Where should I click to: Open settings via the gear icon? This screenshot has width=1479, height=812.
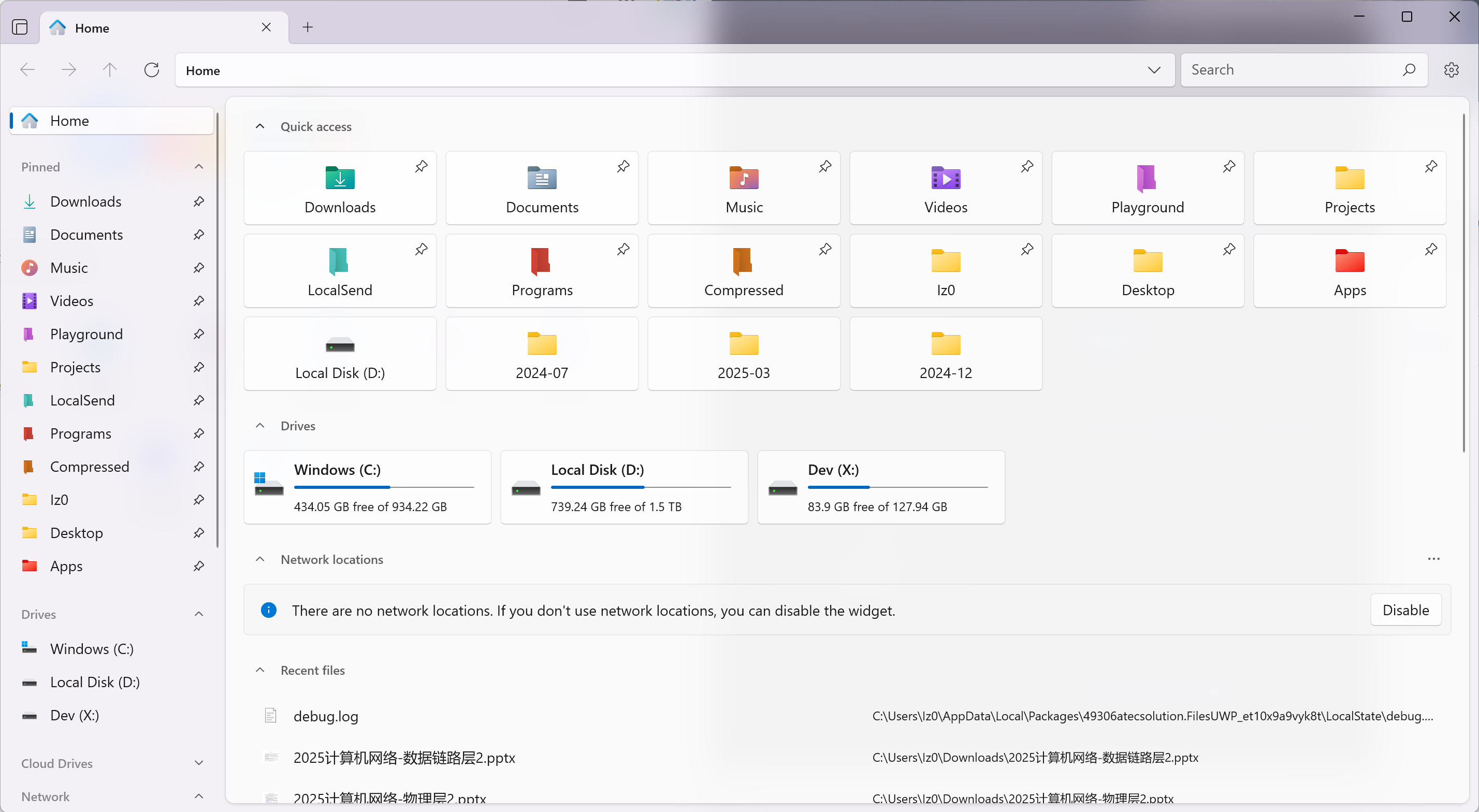coord(1451,70)
